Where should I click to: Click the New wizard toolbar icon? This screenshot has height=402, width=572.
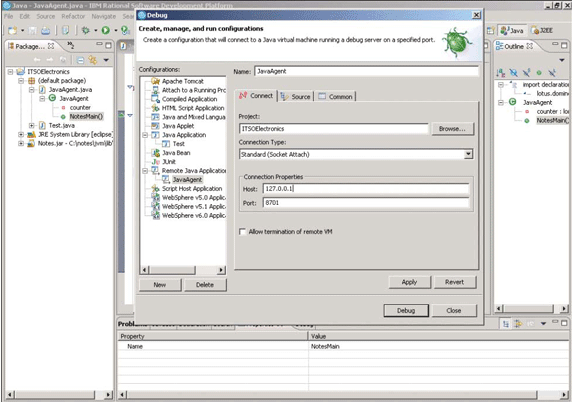pyautogui.click(x=12, y=30)
